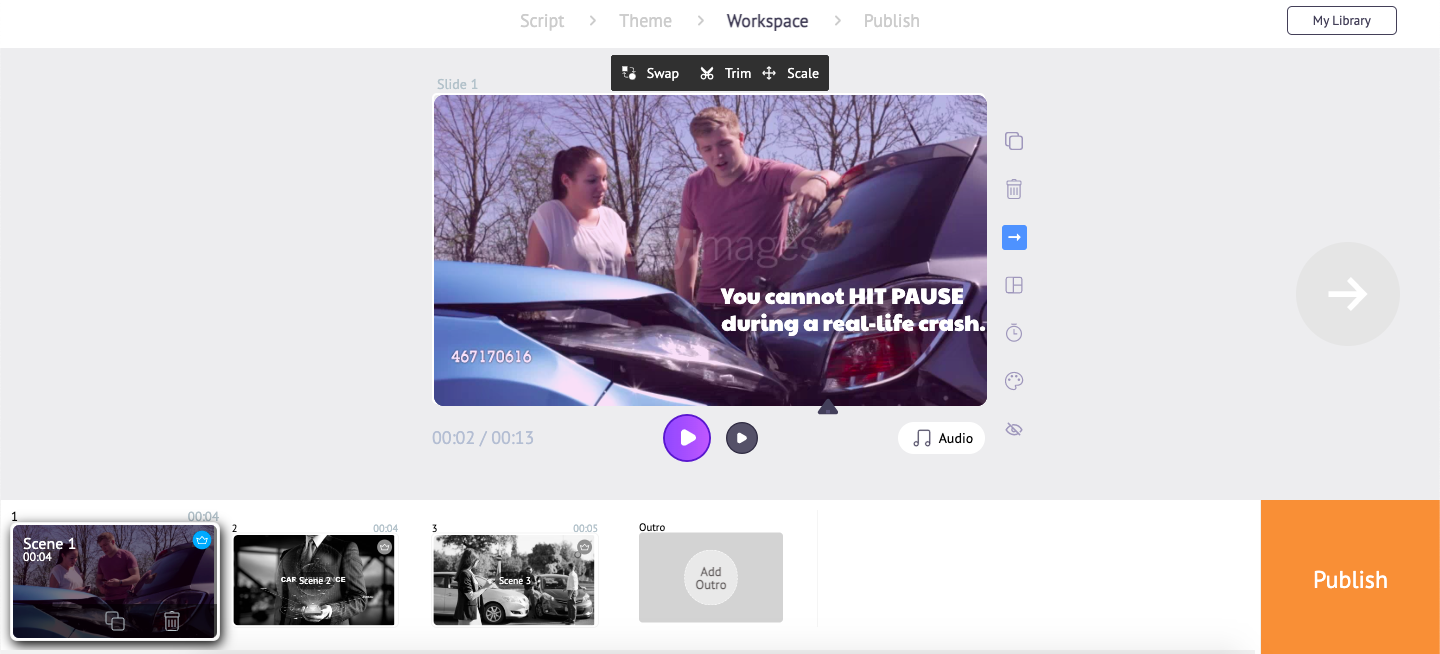
Task: Open scene transition settings via blue arrow icon
Action: pyautogui.click(x=1014, y=237)
